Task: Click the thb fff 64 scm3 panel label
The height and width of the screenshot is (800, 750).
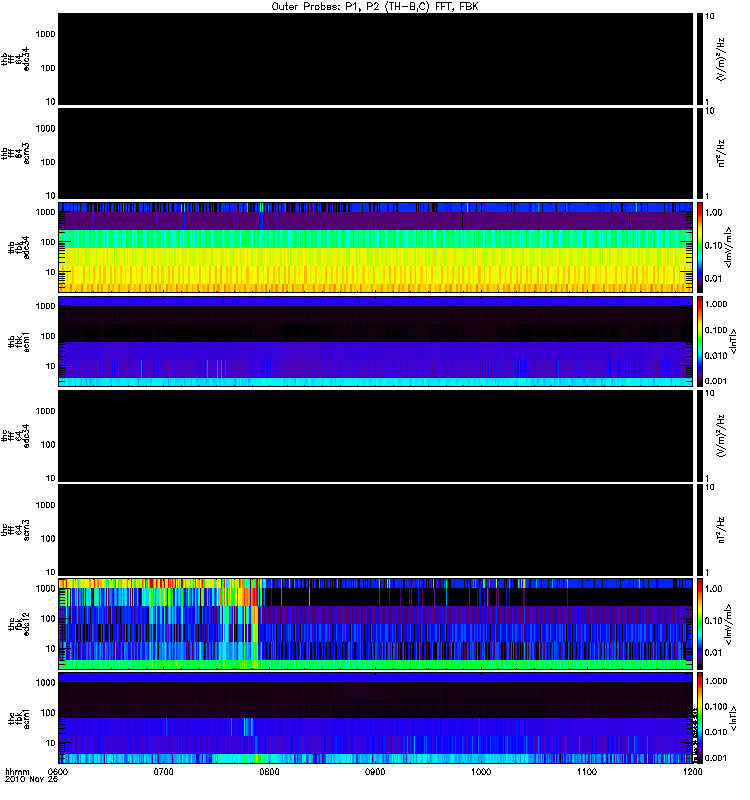Action: [15, 154]
